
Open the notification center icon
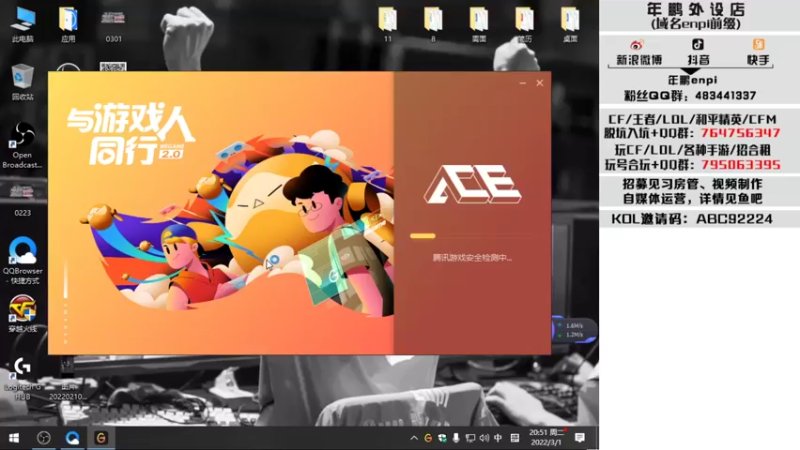580,438
